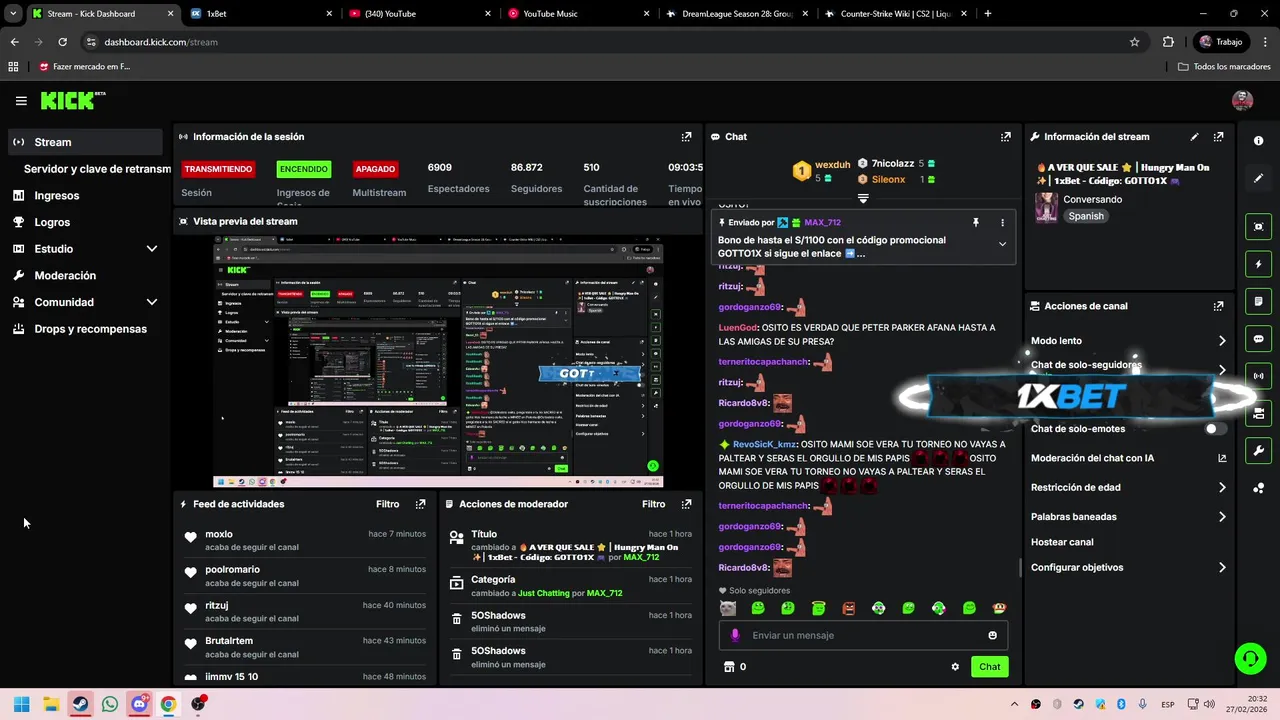
Task: Edit stream info with the pencil icon
Action: pos(1194,137)
